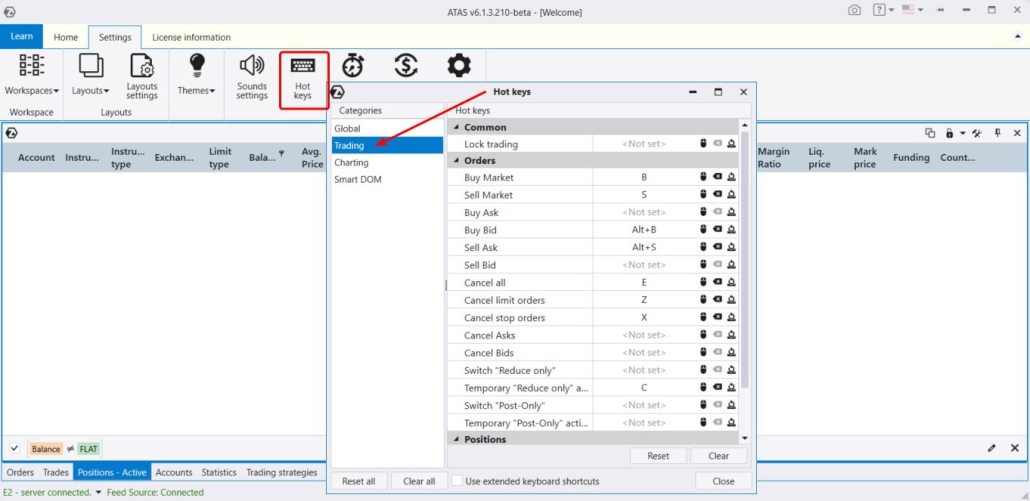The width and height of the screenshot is (1030, 501).
Task: Switch to the Home ribbon tab
Action: click(66, 37)
